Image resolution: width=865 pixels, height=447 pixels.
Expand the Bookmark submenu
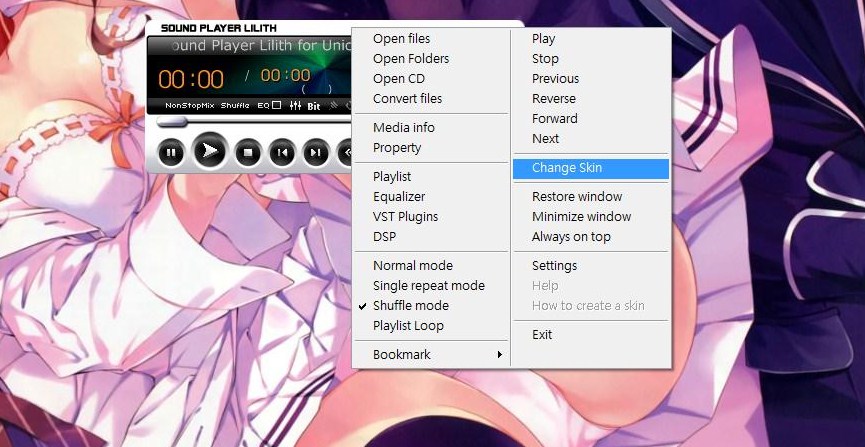pyautogui.click(x=430, y=354)
